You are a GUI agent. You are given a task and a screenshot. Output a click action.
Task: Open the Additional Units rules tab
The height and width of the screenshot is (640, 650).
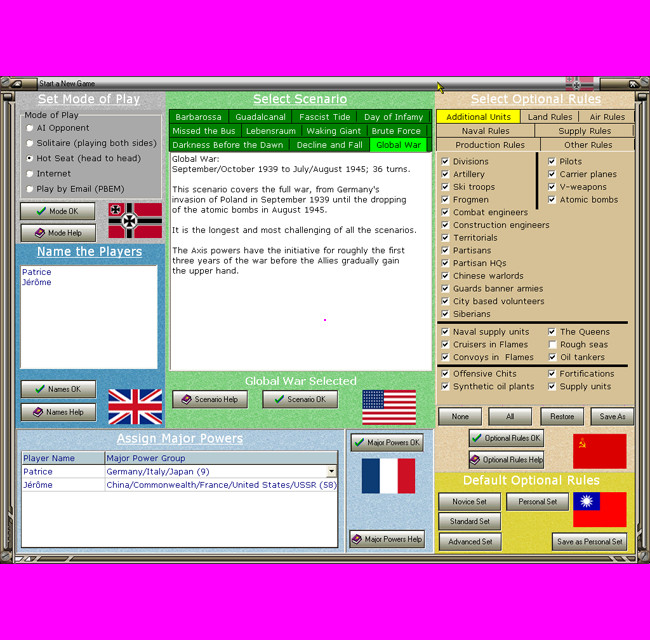click(x=478, y=117)
